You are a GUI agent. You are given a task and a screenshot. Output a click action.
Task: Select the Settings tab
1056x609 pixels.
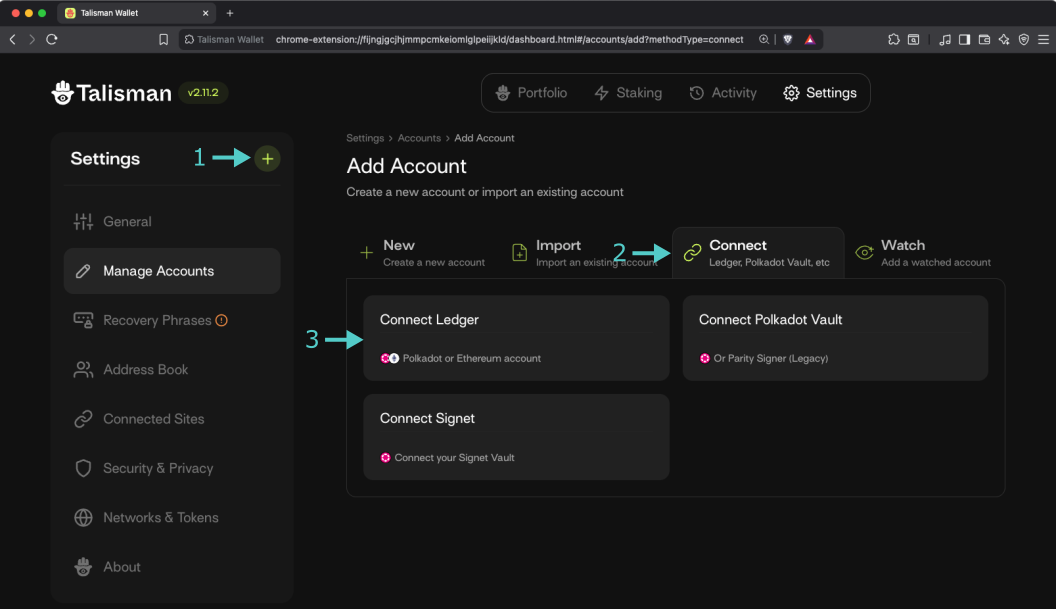[x=820, y=93]
